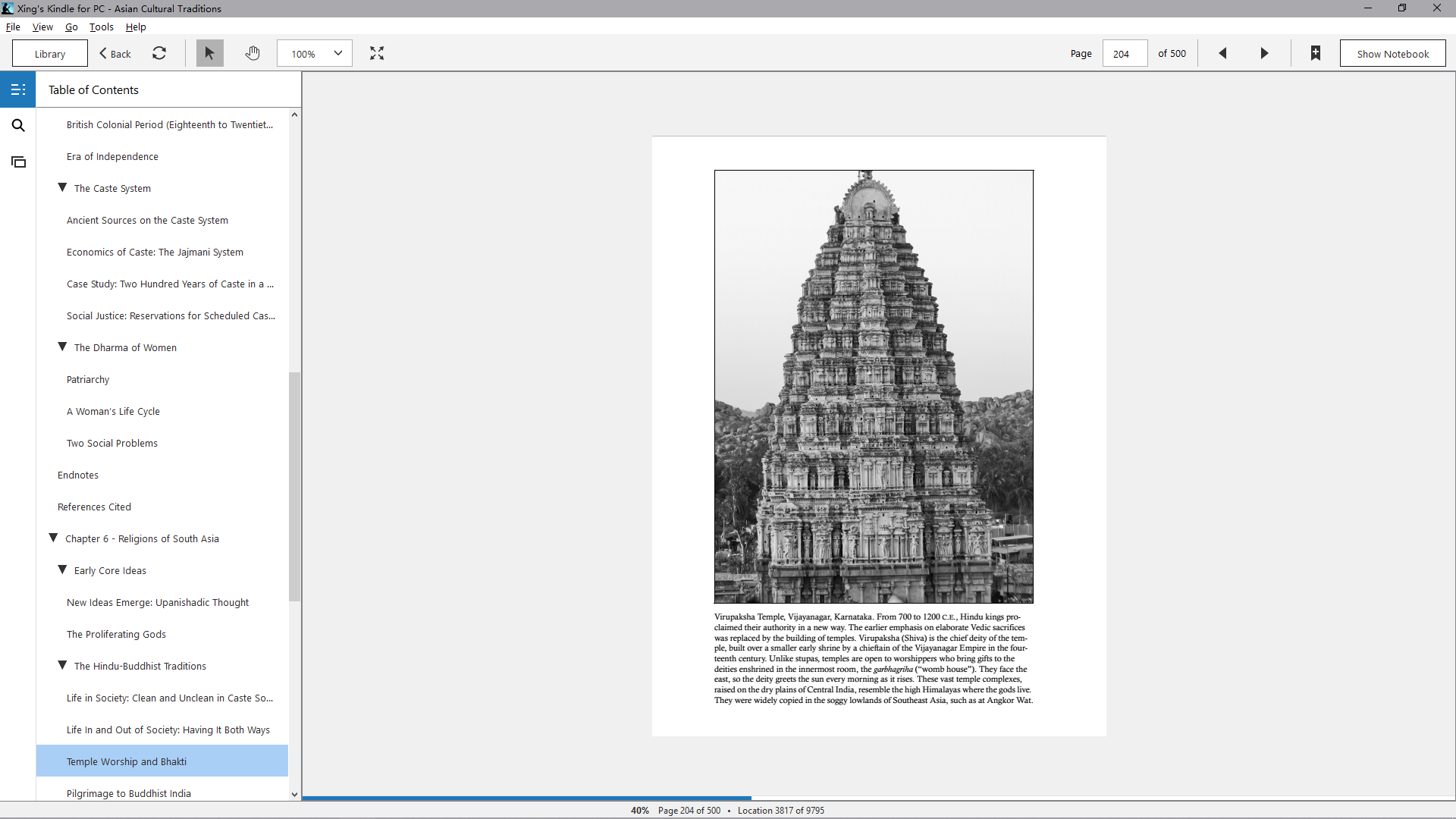Screen dimensions: 1456x819
Task: Click Chapter 6 - Religions of South Asia text
Action: (x=142, y=538)
